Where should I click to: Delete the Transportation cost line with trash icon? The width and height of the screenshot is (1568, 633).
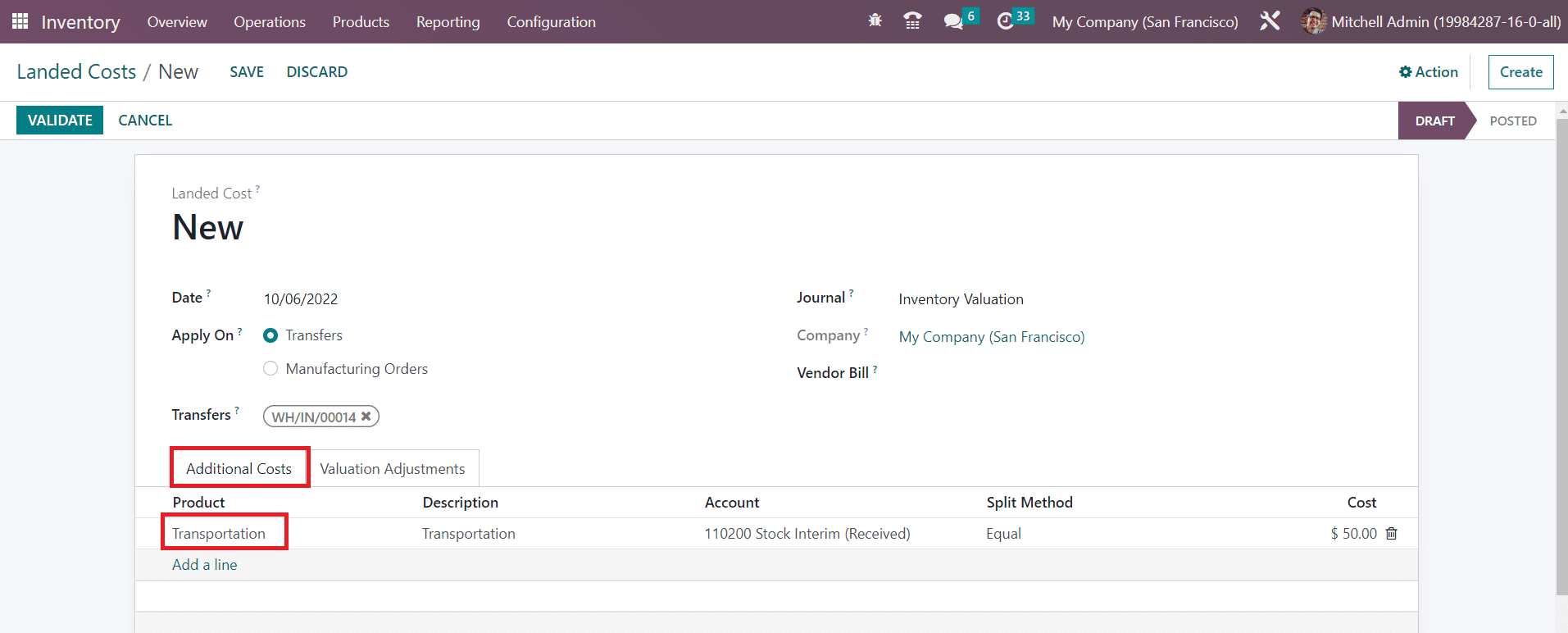(1391, 534)
